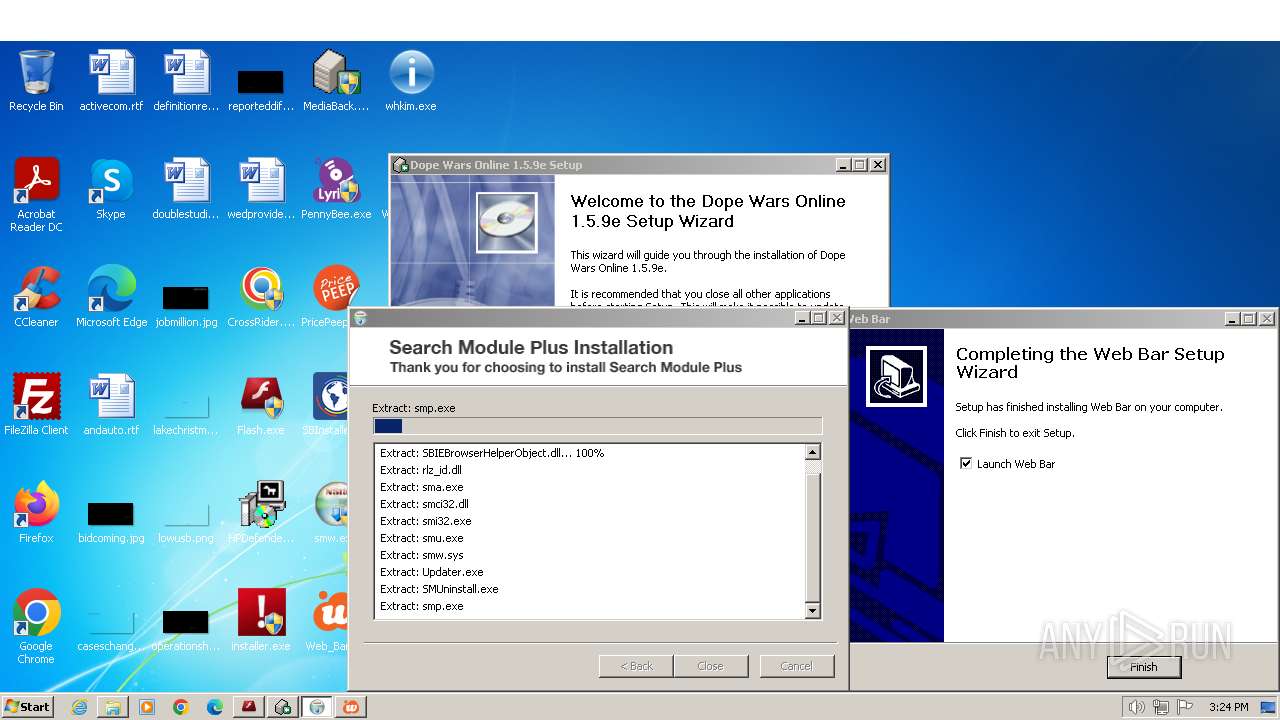This screenshot has height=720, width=1280.
Task: Click Finish in Web Bar Setup
Action: tap(1144, 667)
